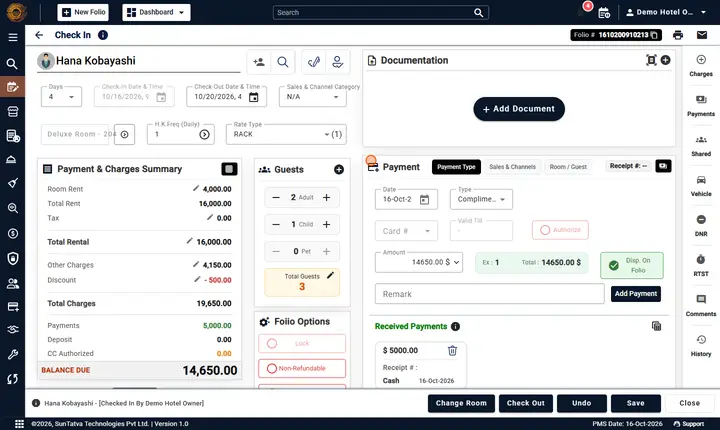The image size is (720, 430).
Task: Show the Check In info icon
Action: click(103, 35)
